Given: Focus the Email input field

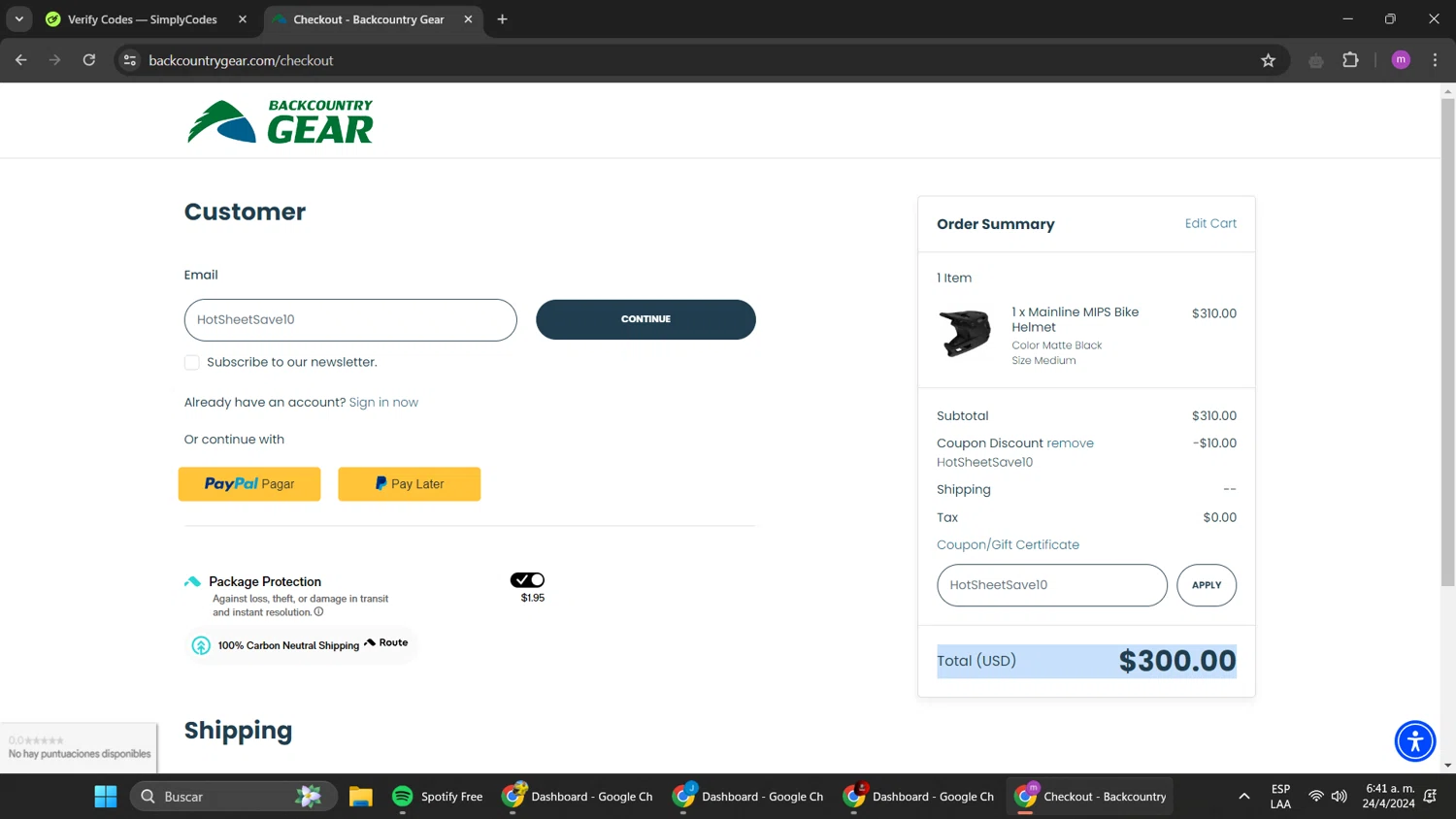Looking at the screenshot, I should point(350,320).
